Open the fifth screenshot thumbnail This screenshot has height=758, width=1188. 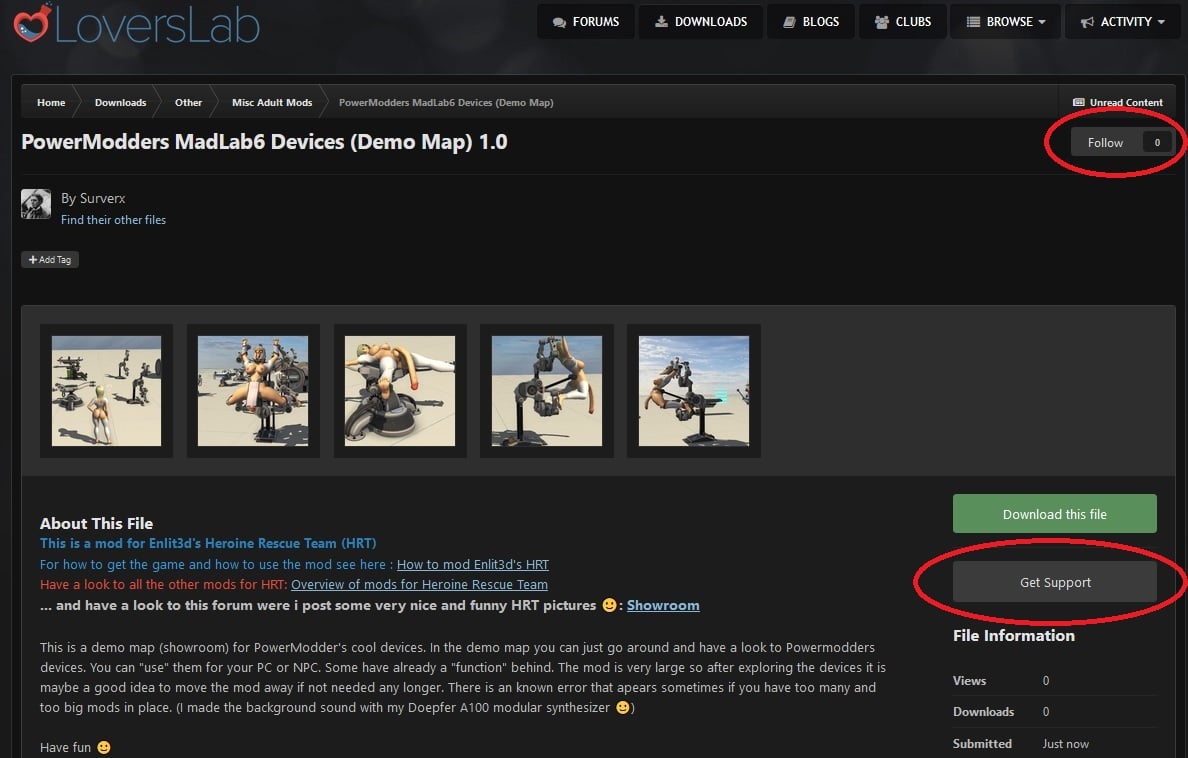tap(694, 390)
